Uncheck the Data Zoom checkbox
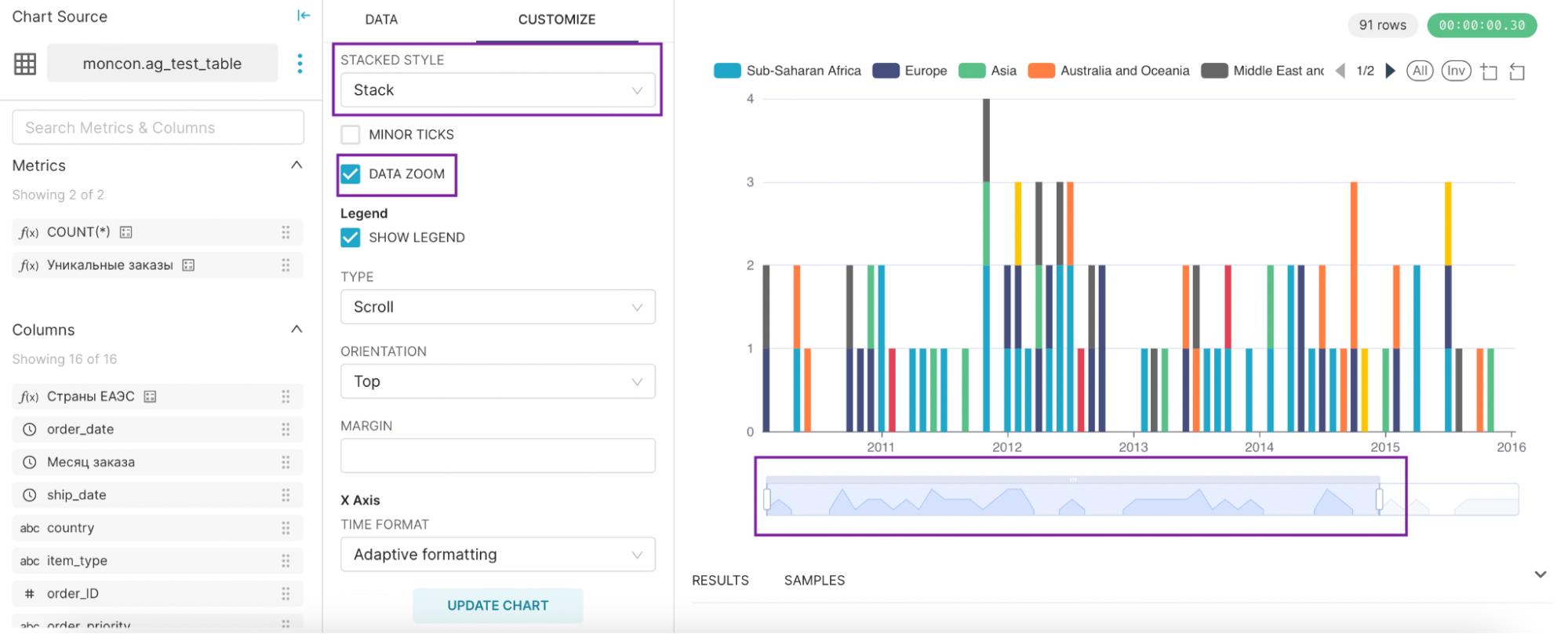The image size is (1568, 634). [351, 174]
